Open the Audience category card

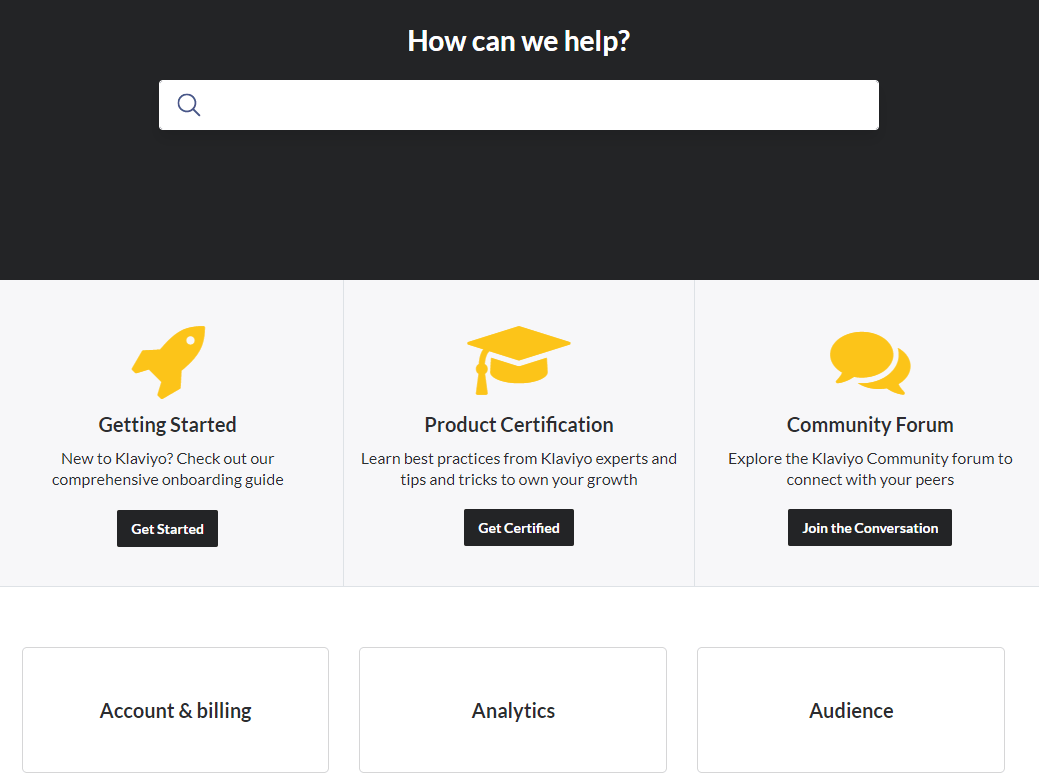[851, 710]
